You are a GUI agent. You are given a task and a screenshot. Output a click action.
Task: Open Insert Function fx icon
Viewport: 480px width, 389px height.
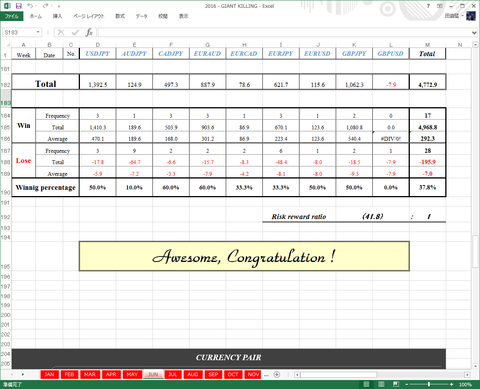click(x=89, y=32)
